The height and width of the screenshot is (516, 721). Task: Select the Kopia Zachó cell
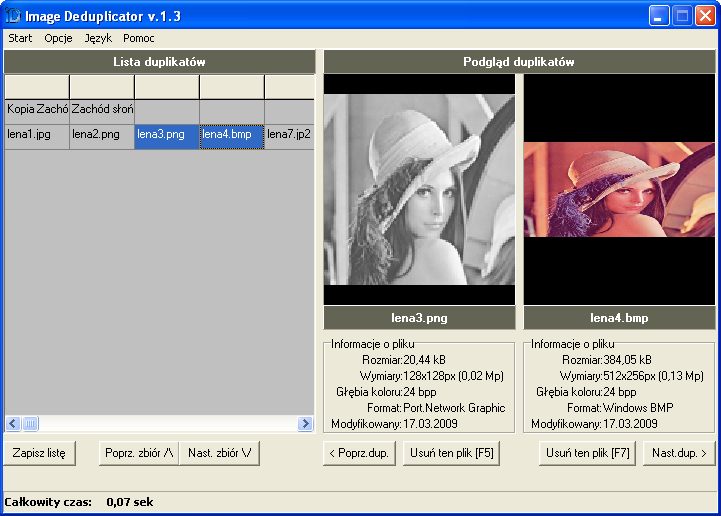(37, 111)
